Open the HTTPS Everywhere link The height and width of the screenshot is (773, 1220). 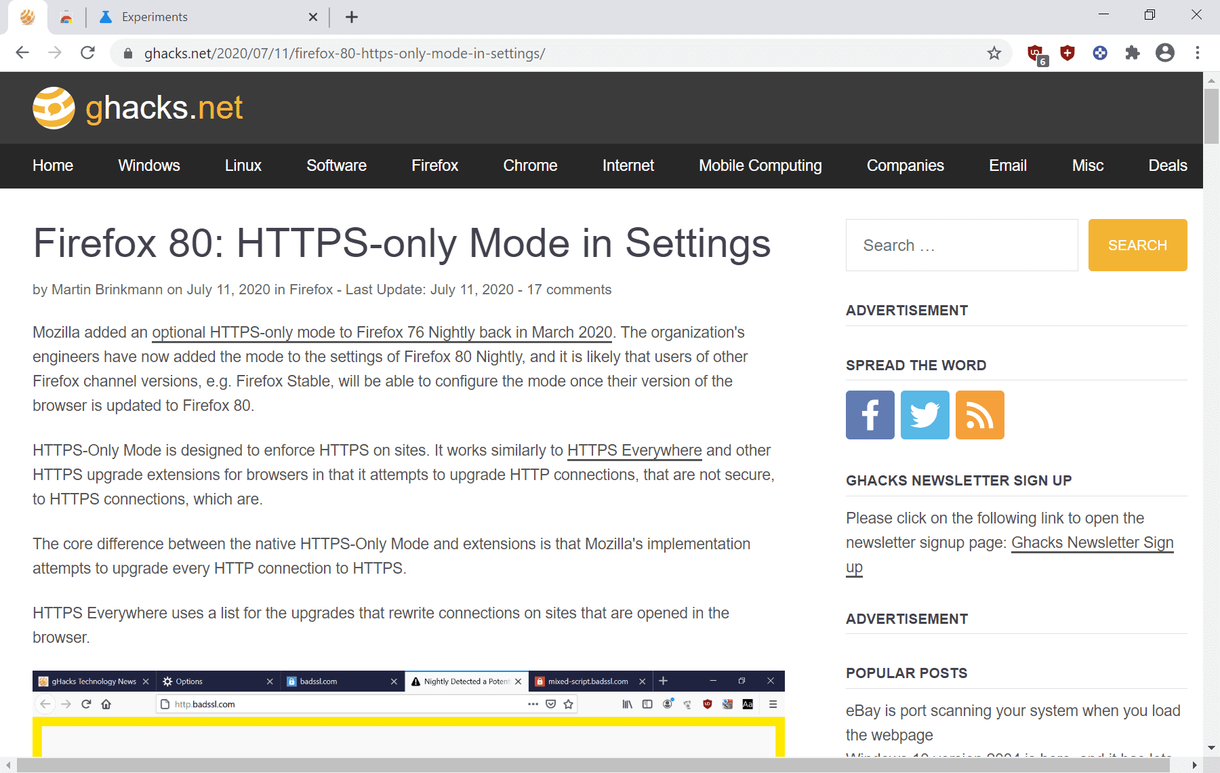[634, 451]
